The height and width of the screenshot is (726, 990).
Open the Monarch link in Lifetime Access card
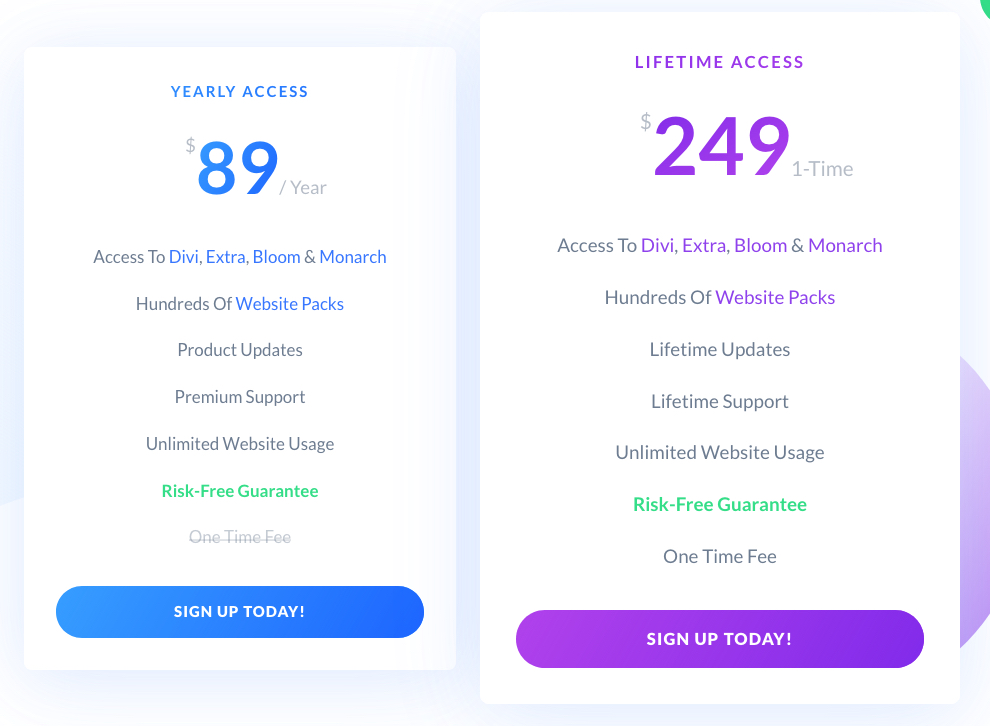(845, 246)
